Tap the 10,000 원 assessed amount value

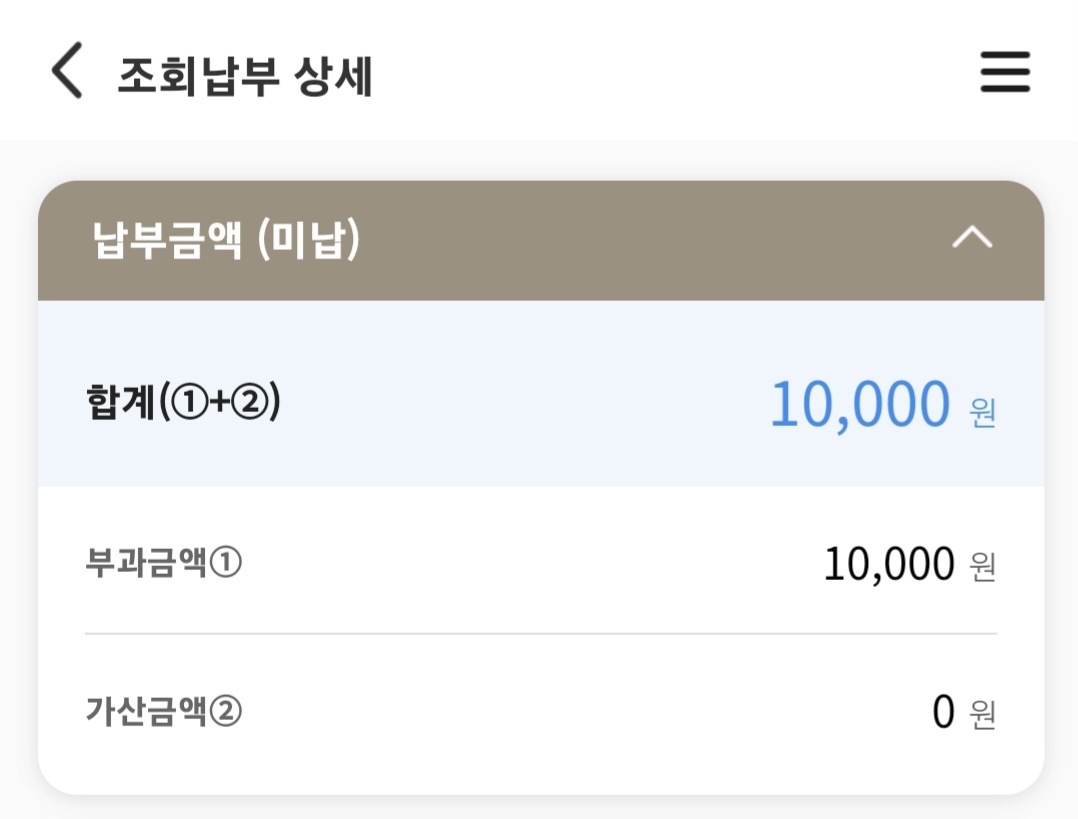click(905, 563)
